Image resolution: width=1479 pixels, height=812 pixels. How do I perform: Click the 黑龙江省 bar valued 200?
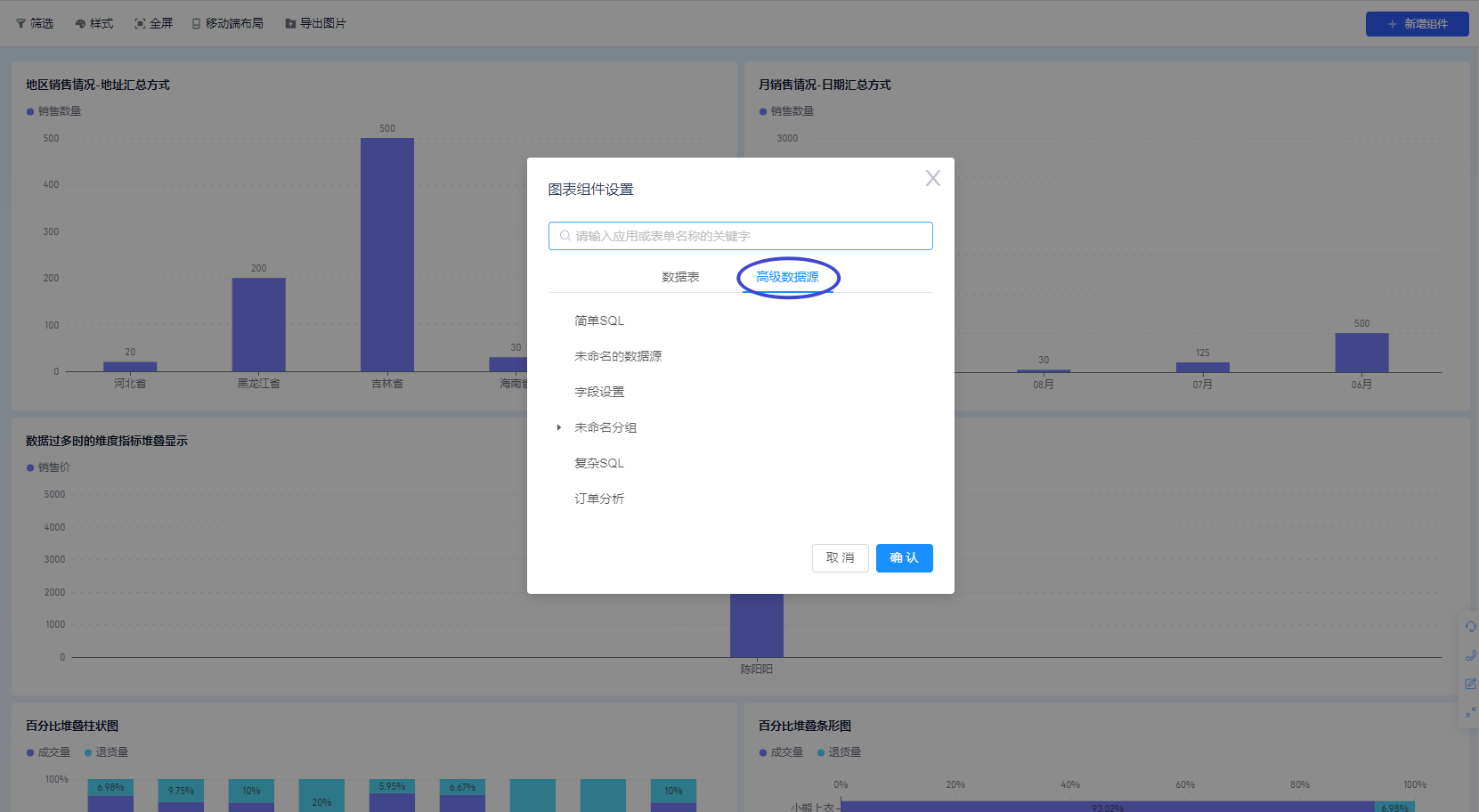click(x=259, y=325)
